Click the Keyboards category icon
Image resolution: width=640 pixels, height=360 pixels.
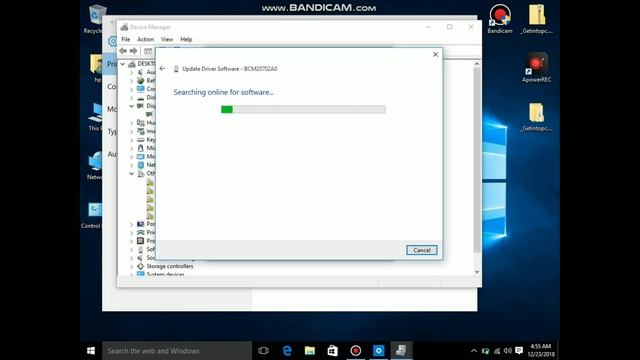pos(140,140)
